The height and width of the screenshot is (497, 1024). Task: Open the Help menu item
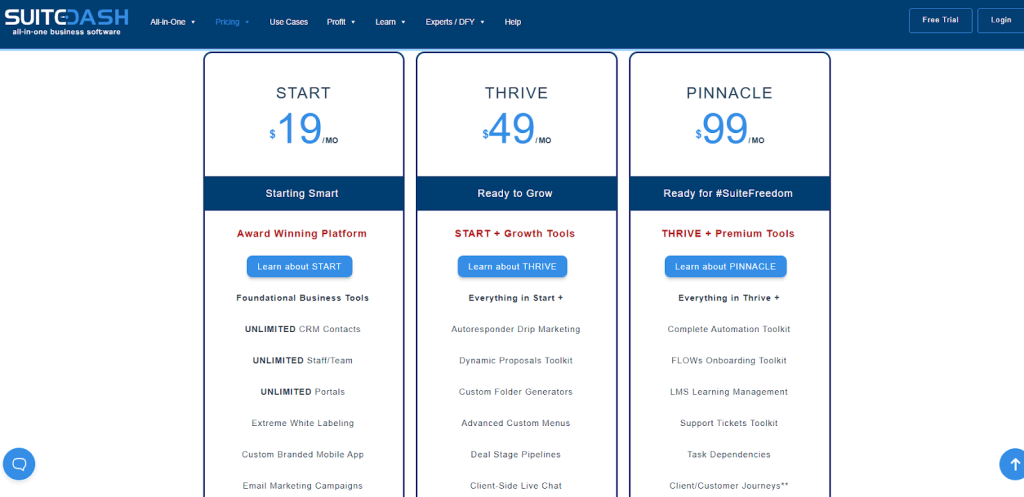coord(513,21)
